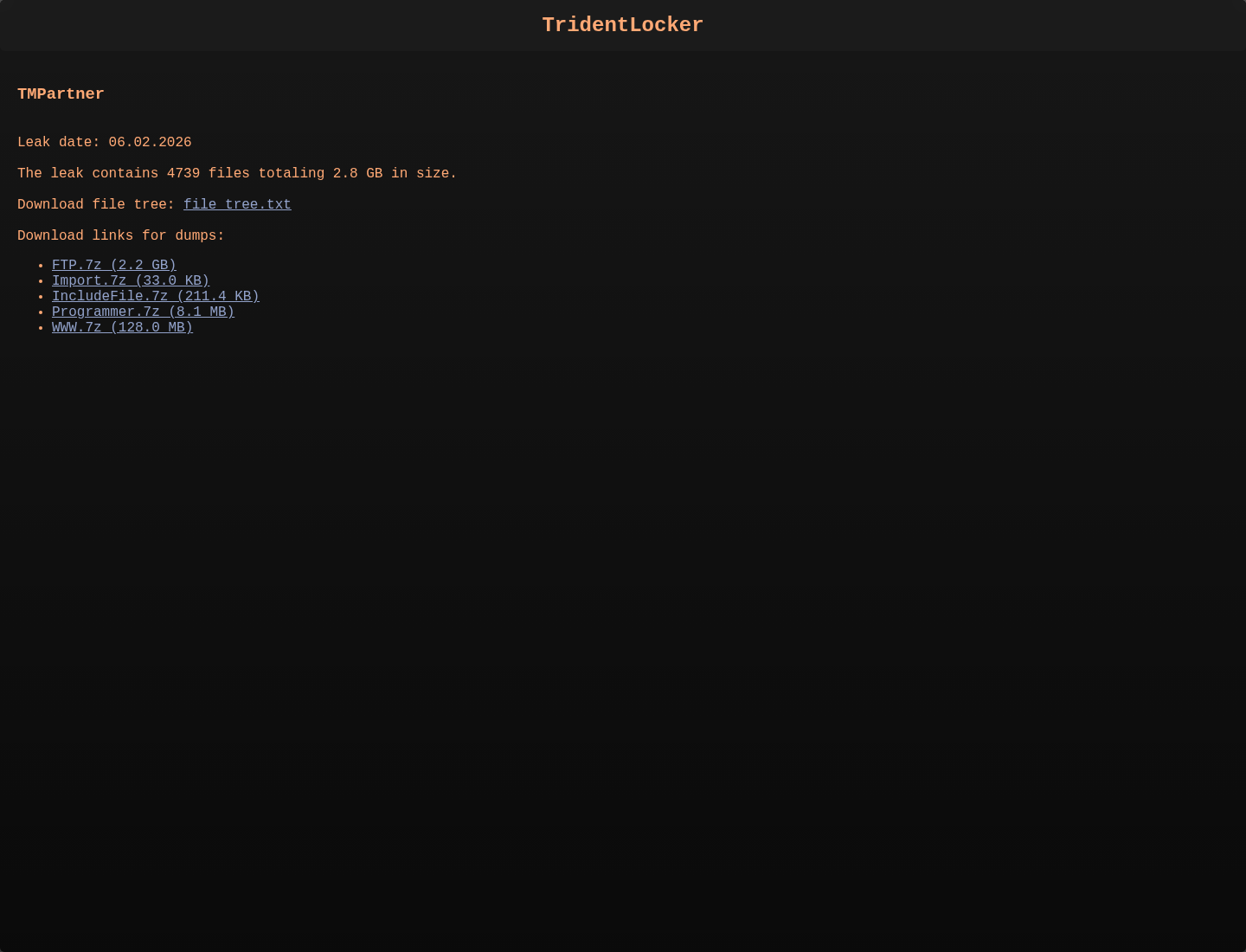The width and height of the screenshot is (1246, 952).
Task: Click the Programmer.7z (8.1 MB) link
Action: [x=143, y=312]
